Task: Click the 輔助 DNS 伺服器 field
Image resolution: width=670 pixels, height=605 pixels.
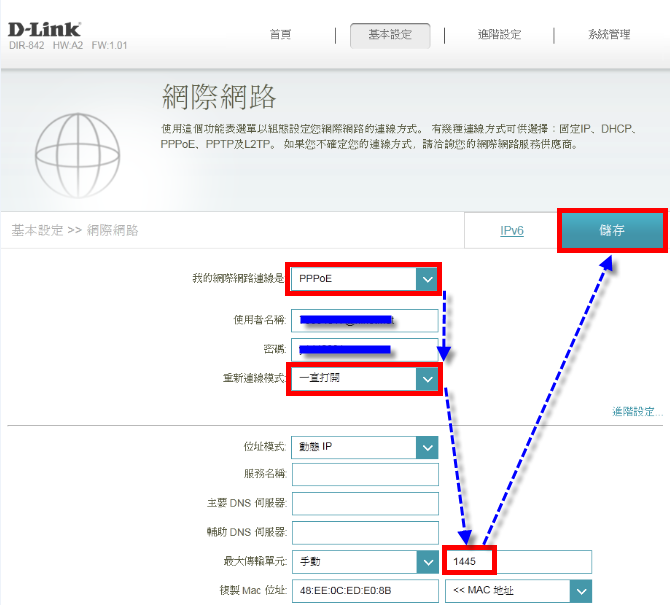Action: [x=365, y=532]
